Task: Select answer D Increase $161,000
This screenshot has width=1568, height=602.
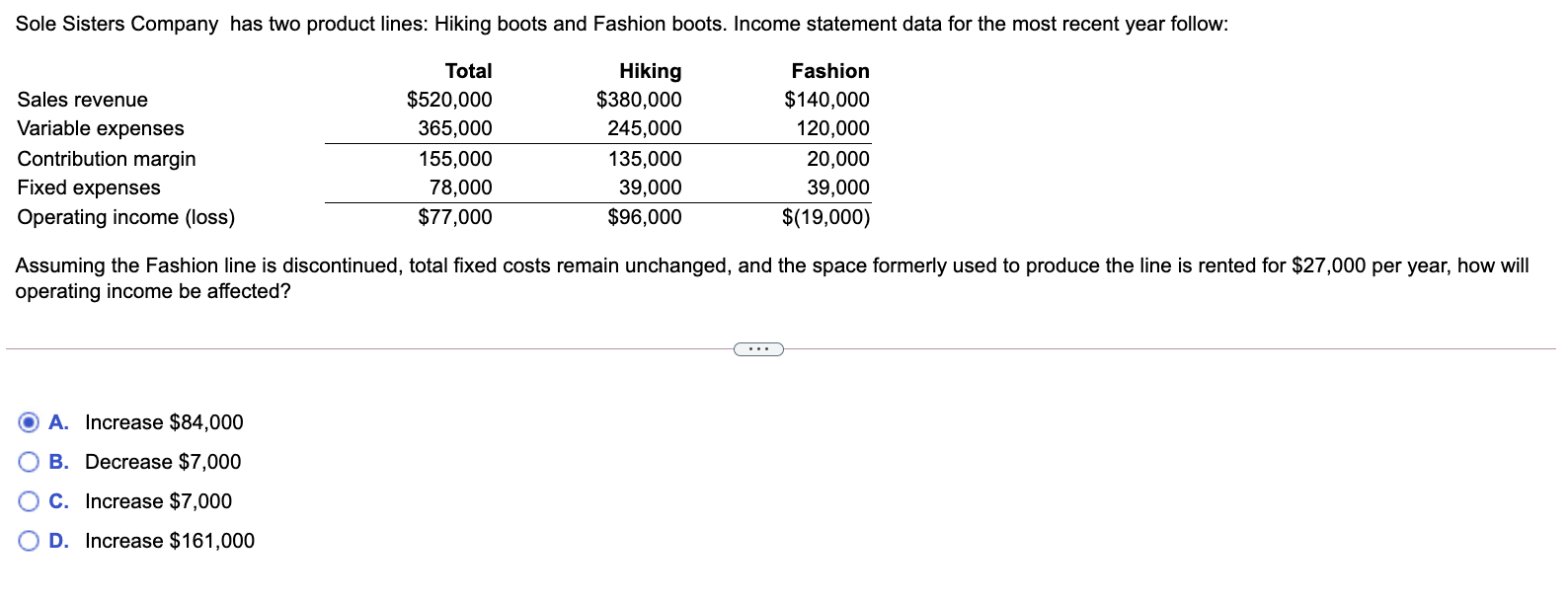Action: (x=30, y=541)
